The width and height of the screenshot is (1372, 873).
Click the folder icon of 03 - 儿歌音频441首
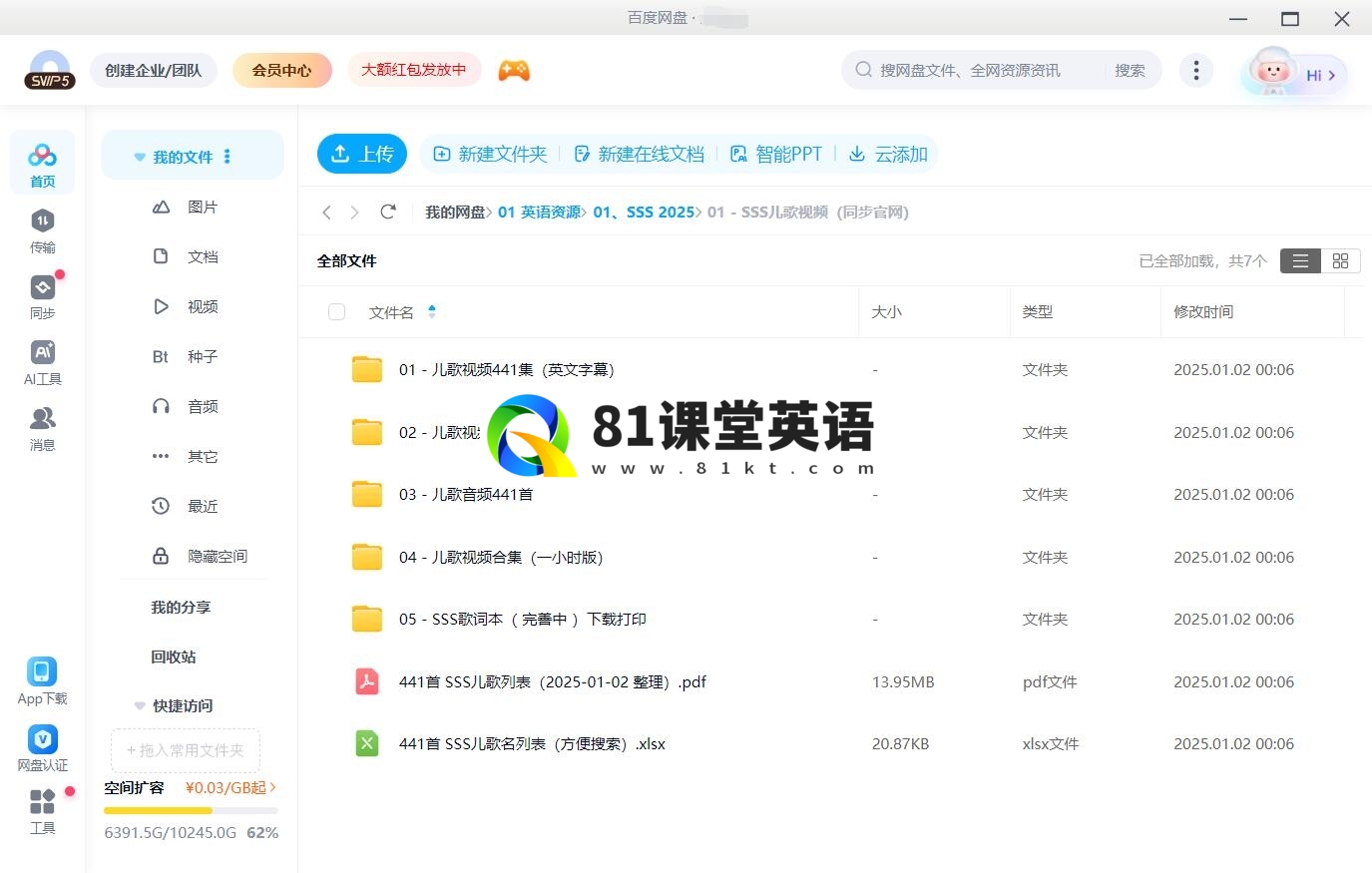click(367, 494)
